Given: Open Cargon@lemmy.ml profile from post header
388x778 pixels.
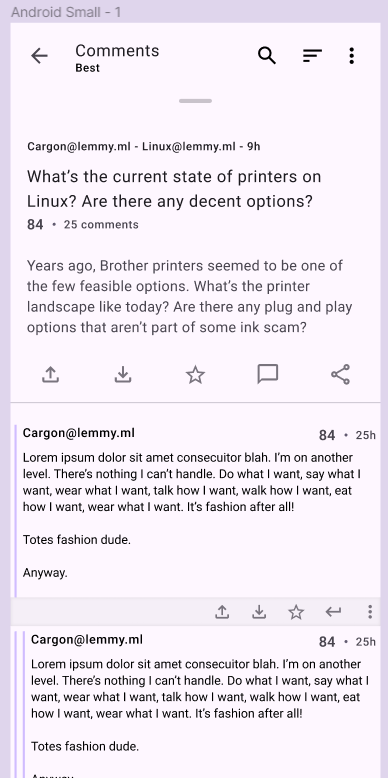Looking at the screenshot, I should [79, 146].
